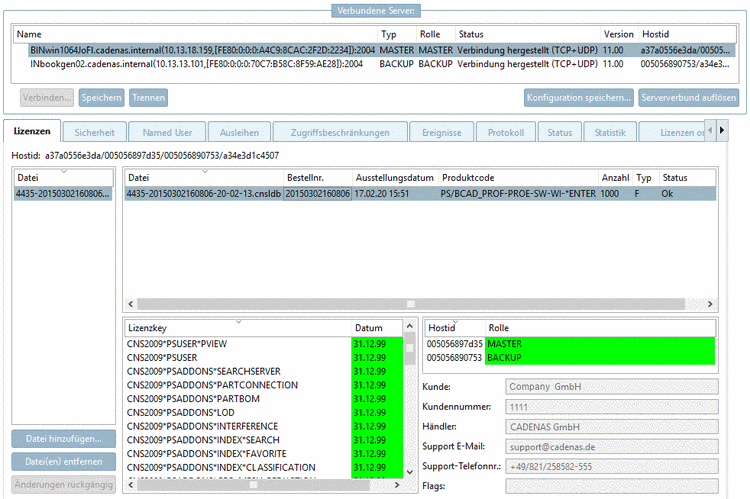Screen dimensions: 750x499
Task: Click the Lizenzkey list vertical scrollbar thumb
Action: click(410, 348)
